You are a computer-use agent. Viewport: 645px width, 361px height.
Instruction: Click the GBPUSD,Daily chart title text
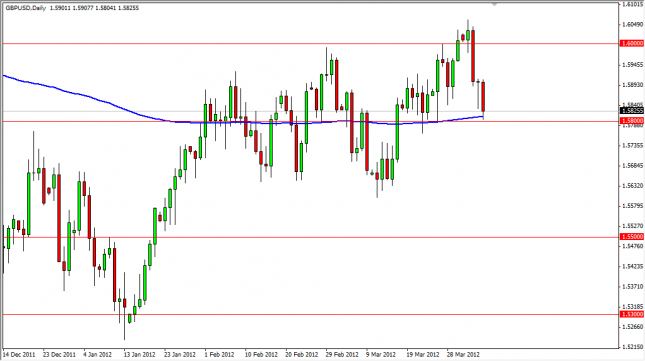pos(26,8)
